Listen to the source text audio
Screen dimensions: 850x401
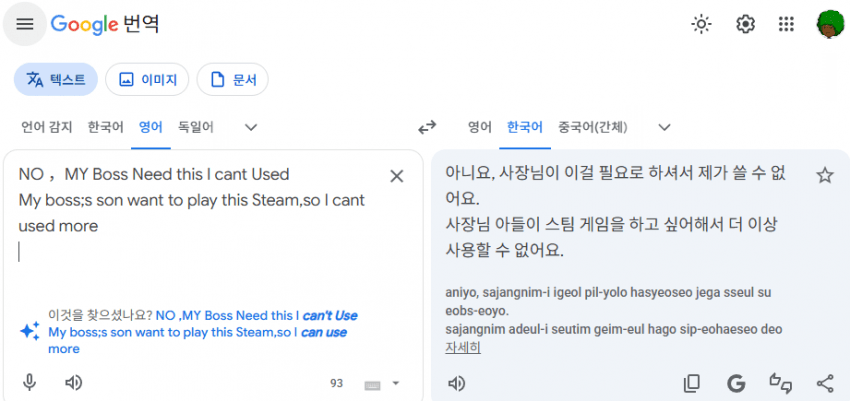(x=73, y=383)
